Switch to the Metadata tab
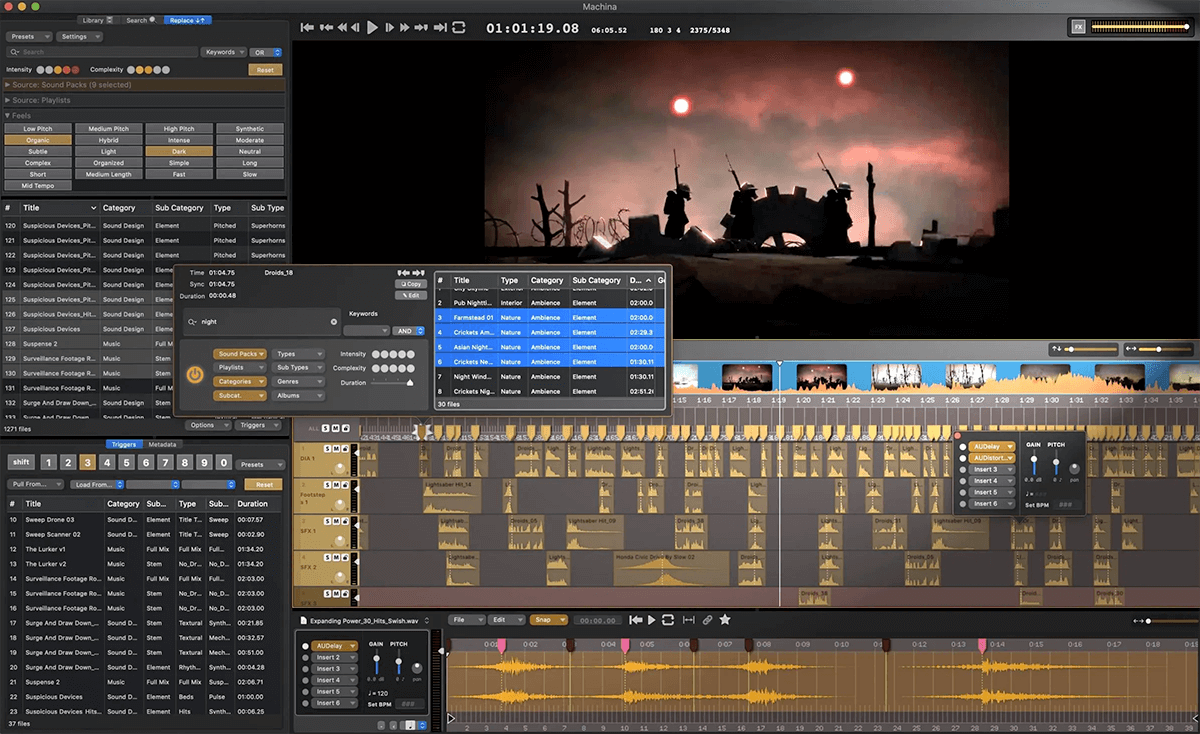The height and width of the screenshot is (734, 1200). [164, 444]
